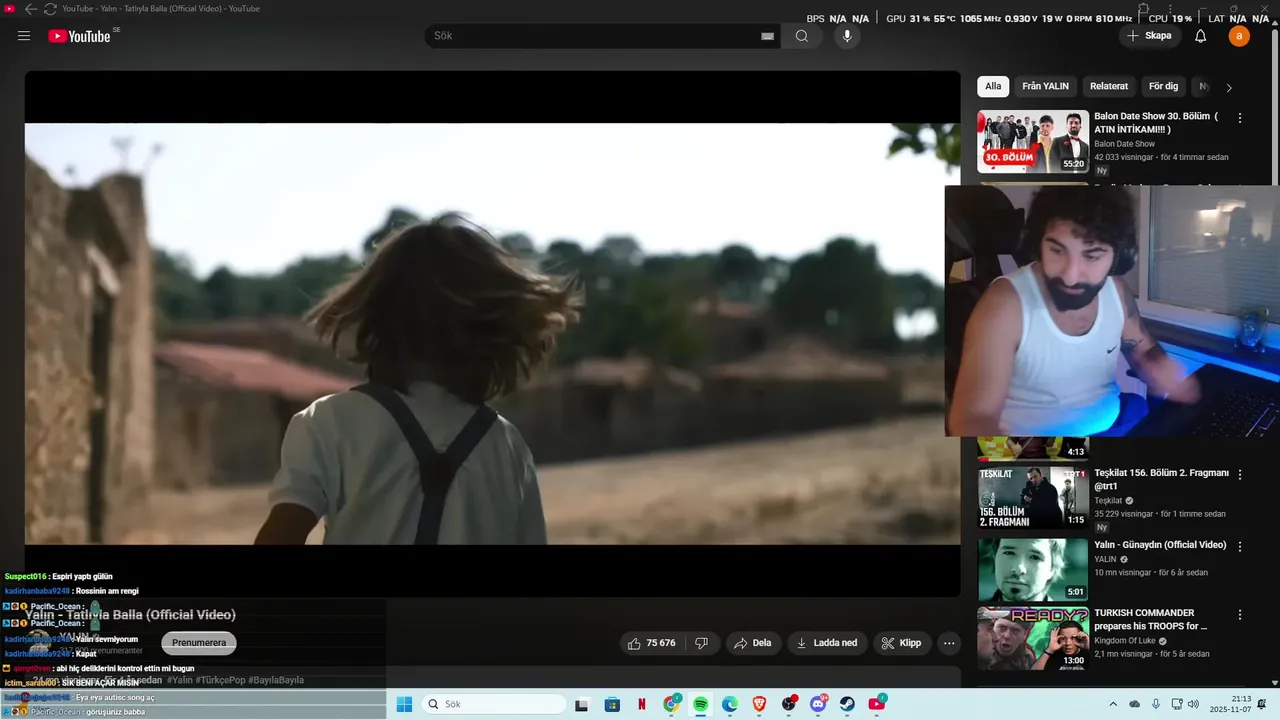Open more actions three-dot menu below video

[949, 643]
